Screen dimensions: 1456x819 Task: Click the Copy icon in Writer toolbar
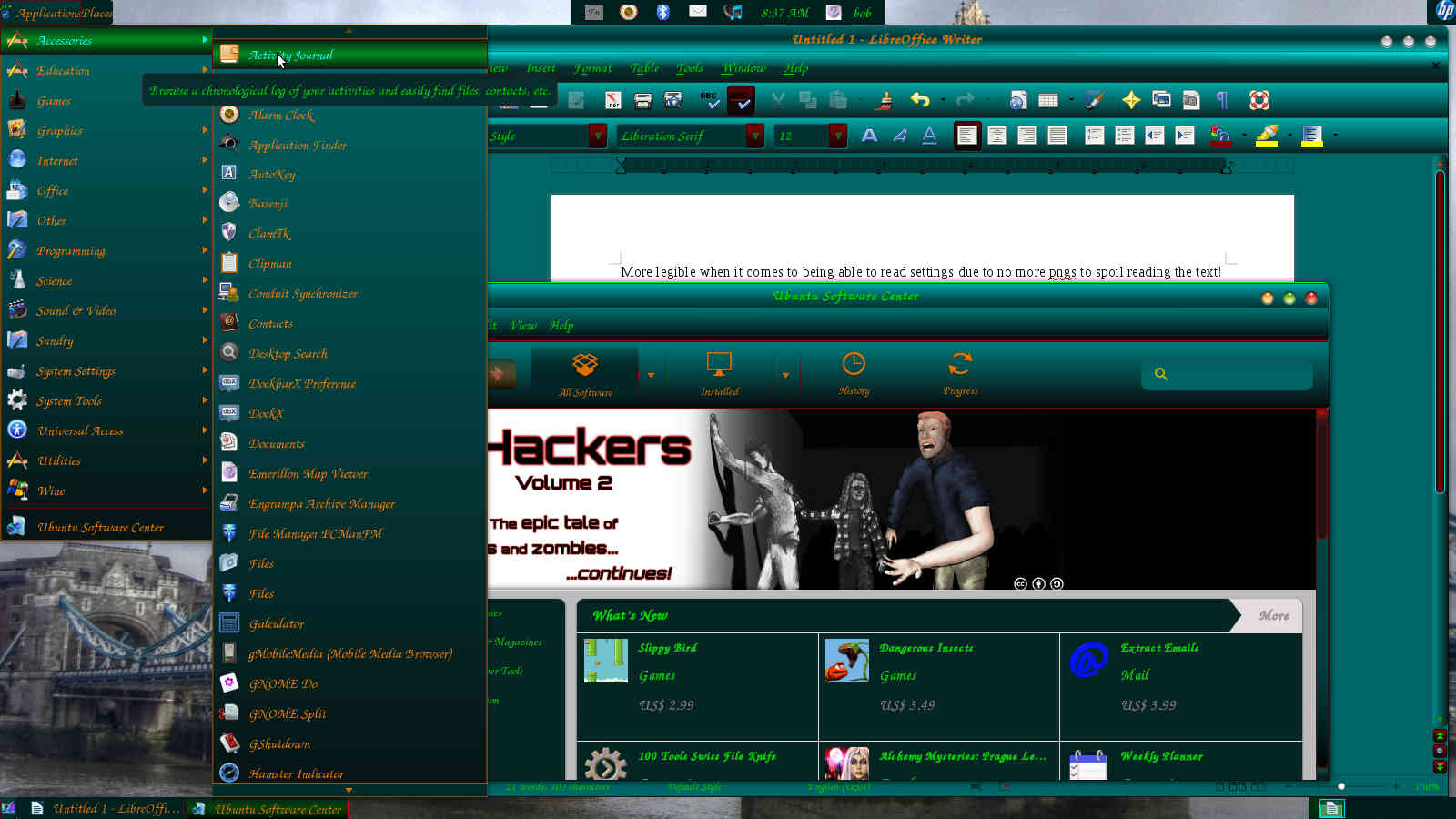pos(807,100)
